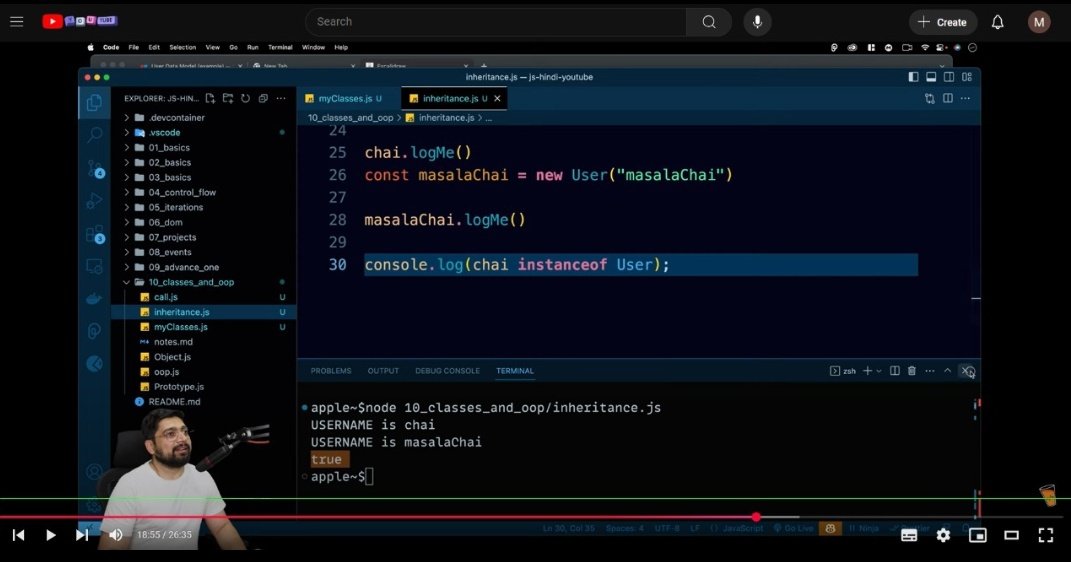This screenshot has height=562, width=1071.
Task: Play the paused video
Action: coord(50,535)
